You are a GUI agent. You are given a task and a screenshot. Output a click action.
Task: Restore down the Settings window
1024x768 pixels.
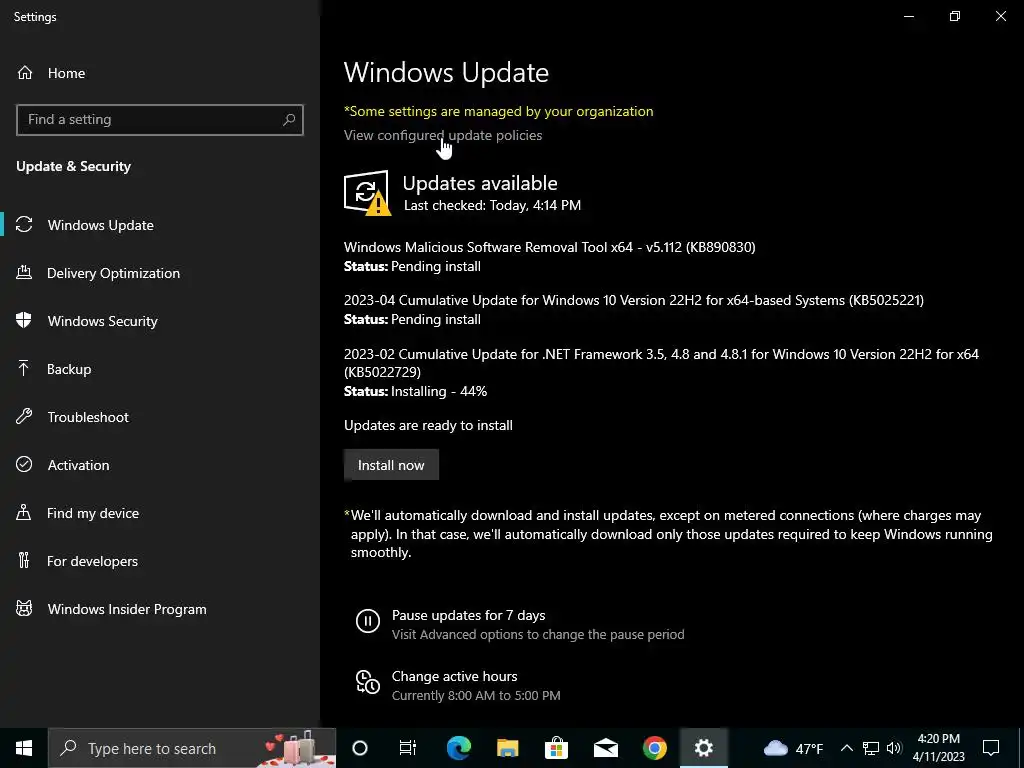tap(955, 16)
